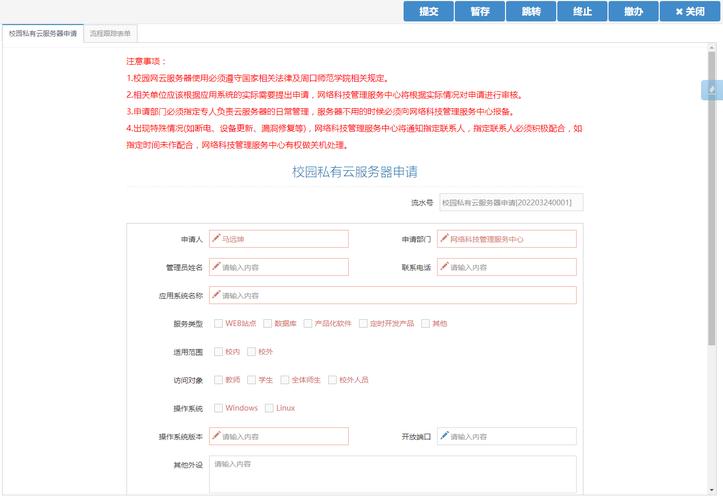Enable the 校外 scope checkbox
This screenshot has width=723, height=500.
(x=251, y=351)
